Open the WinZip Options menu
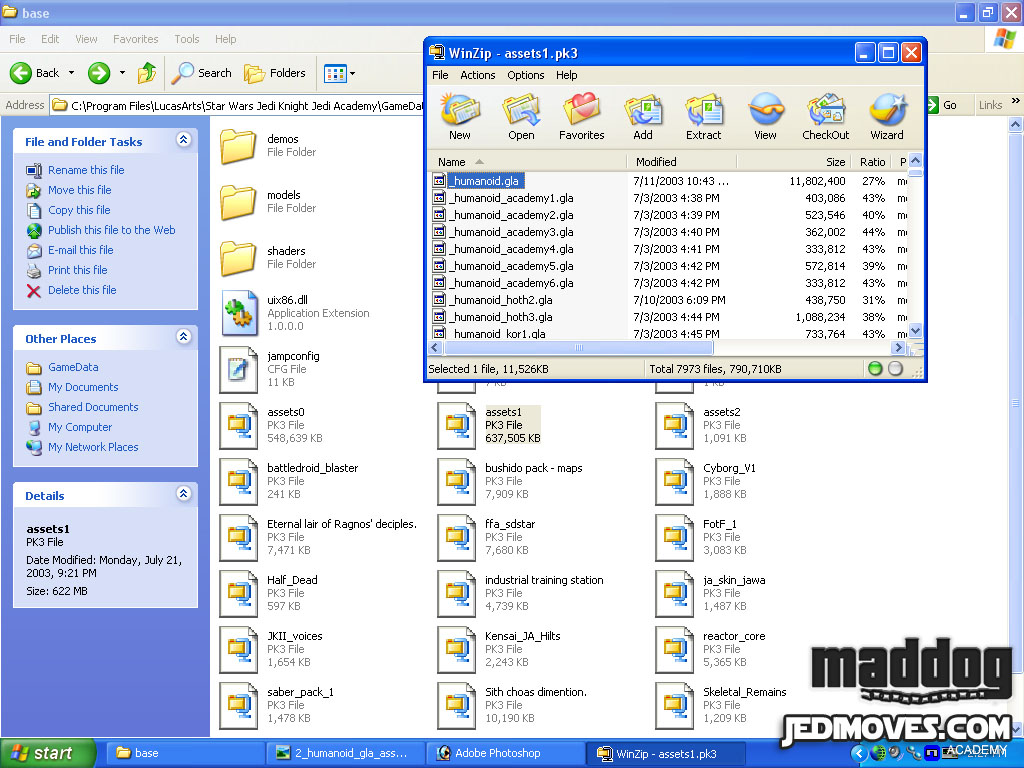1024x768 pixels. tap(526, 75)
